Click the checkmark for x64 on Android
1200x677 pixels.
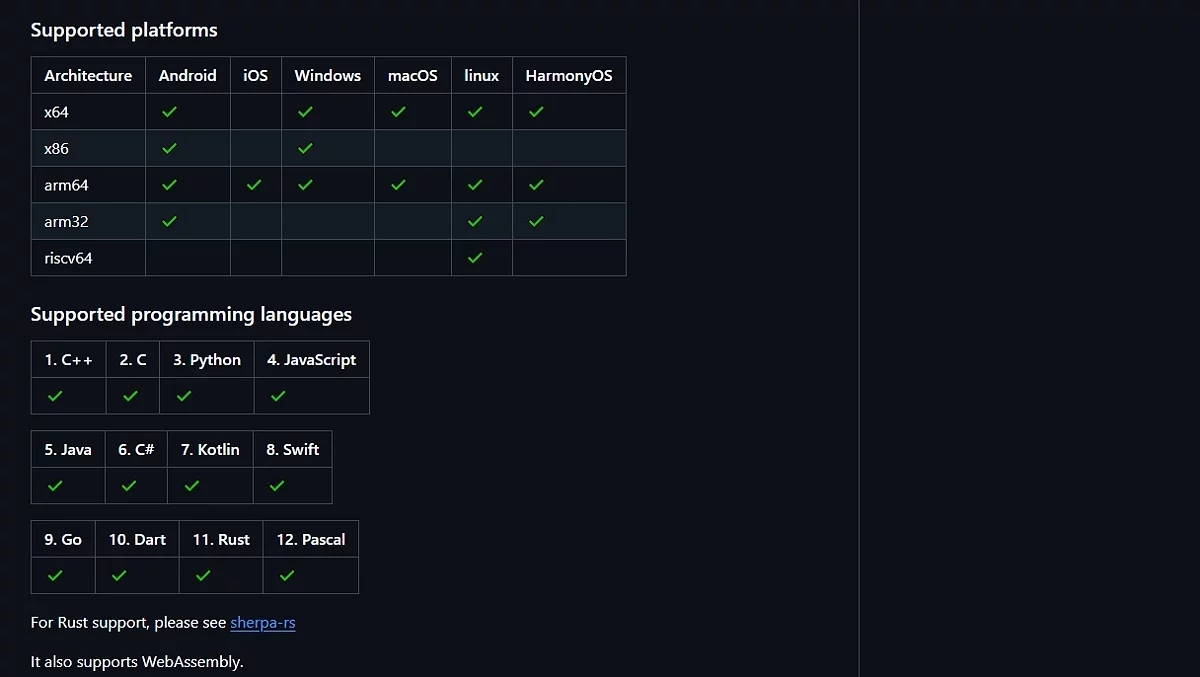pyautogui.click(x=169, y=112)
